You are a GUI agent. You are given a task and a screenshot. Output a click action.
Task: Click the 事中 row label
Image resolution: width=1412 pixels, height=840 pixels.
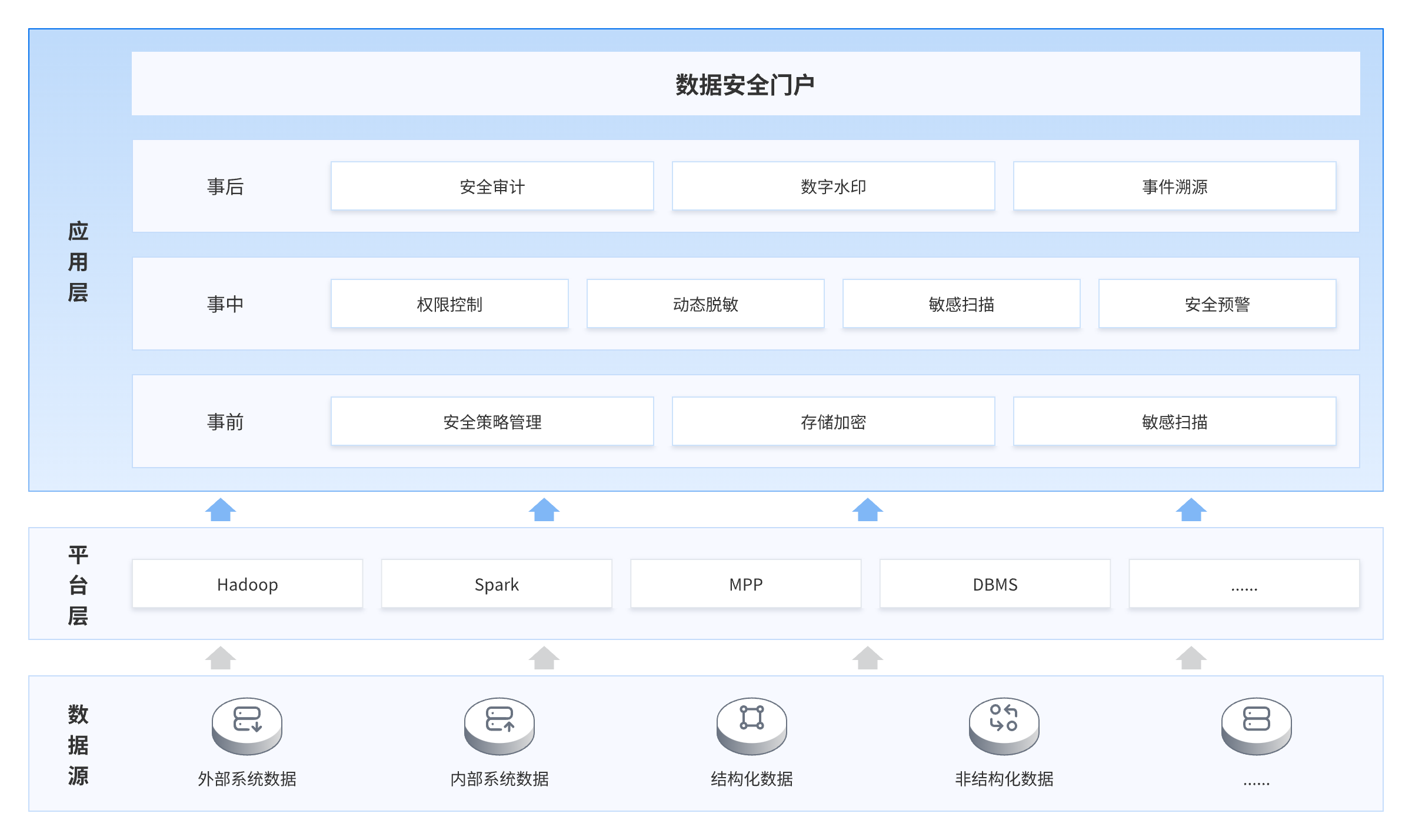pos(225,304)
